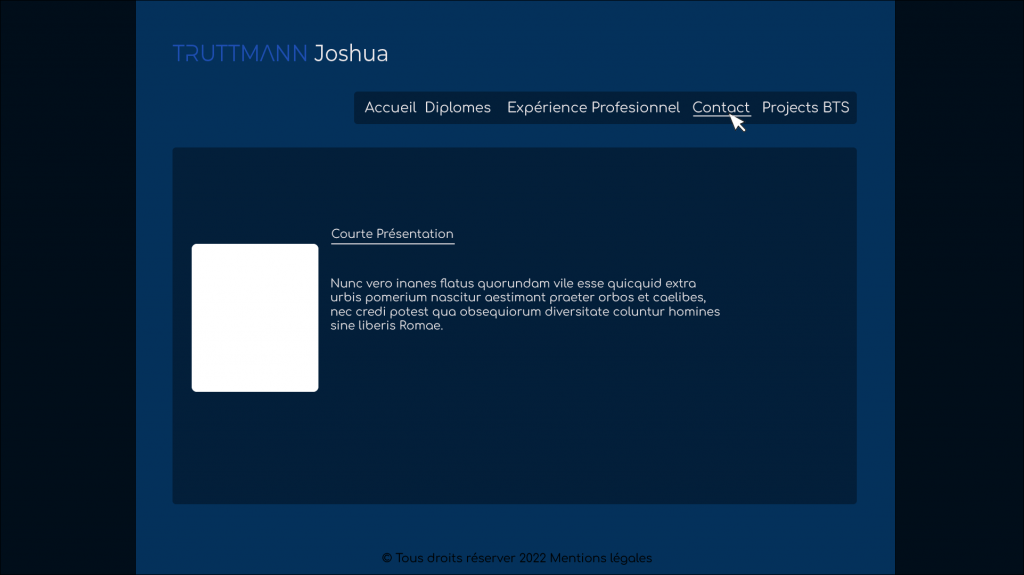Click the © copyright symbol in footer
The image size is (1024, 575).
[387, 558]
